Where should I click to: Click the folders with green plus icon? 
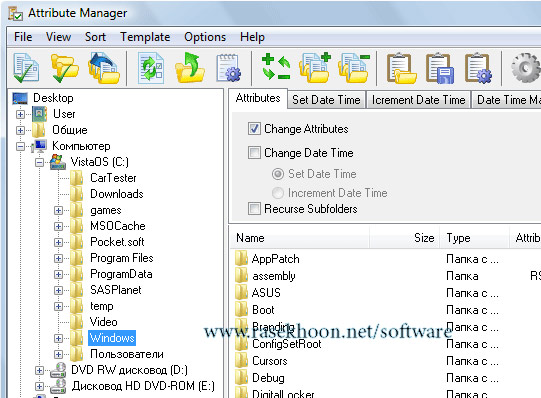pyautogui.click(x=315, y=67)
